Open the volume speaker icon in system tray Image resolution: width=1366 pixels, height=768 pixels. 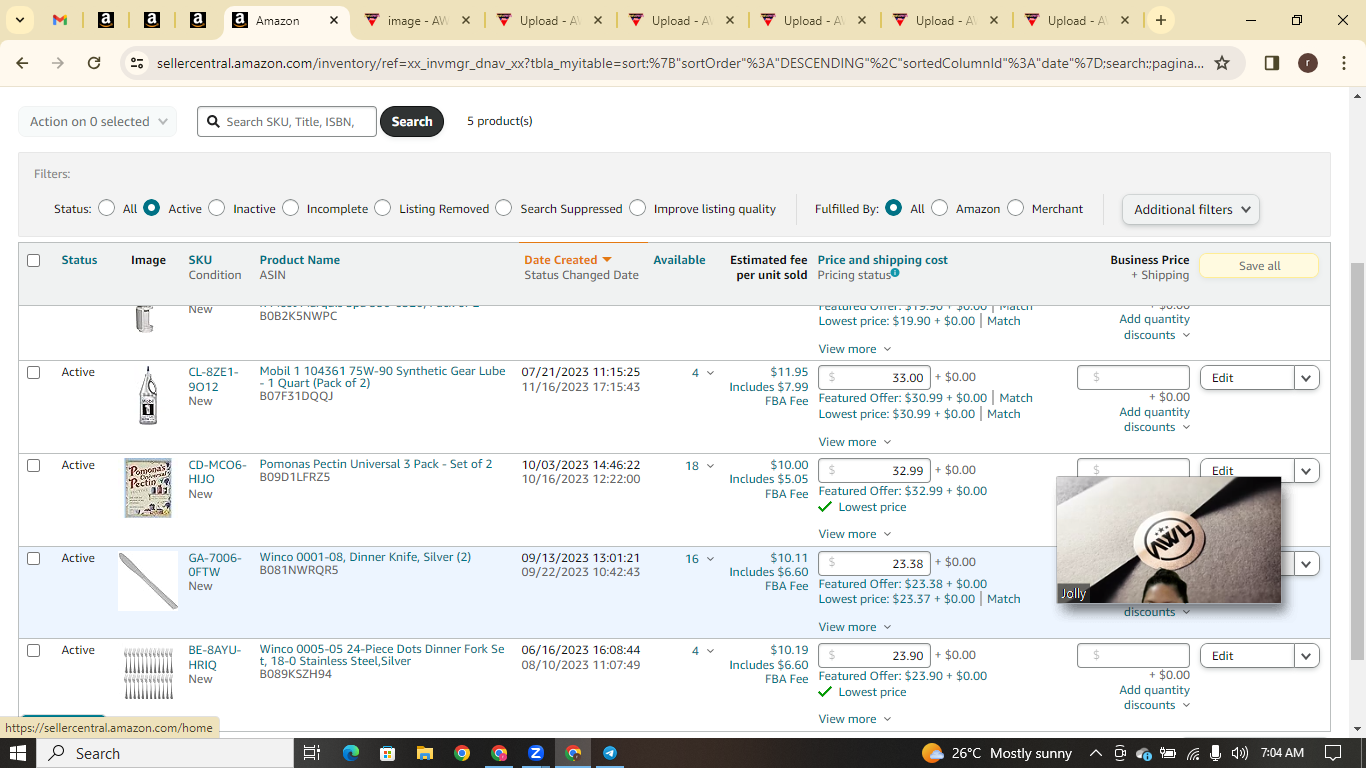tap(1240, 753)
